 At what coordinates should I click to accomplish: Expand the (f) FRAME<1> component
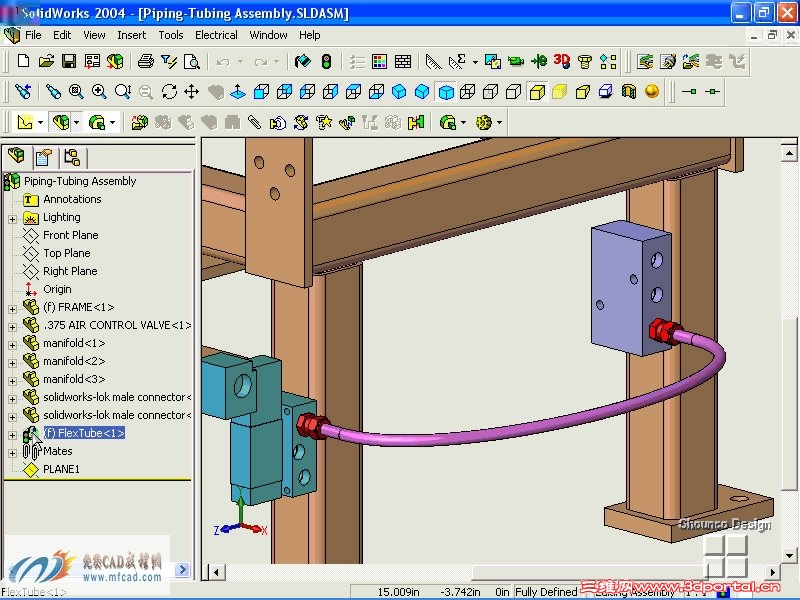click(12, 309)
